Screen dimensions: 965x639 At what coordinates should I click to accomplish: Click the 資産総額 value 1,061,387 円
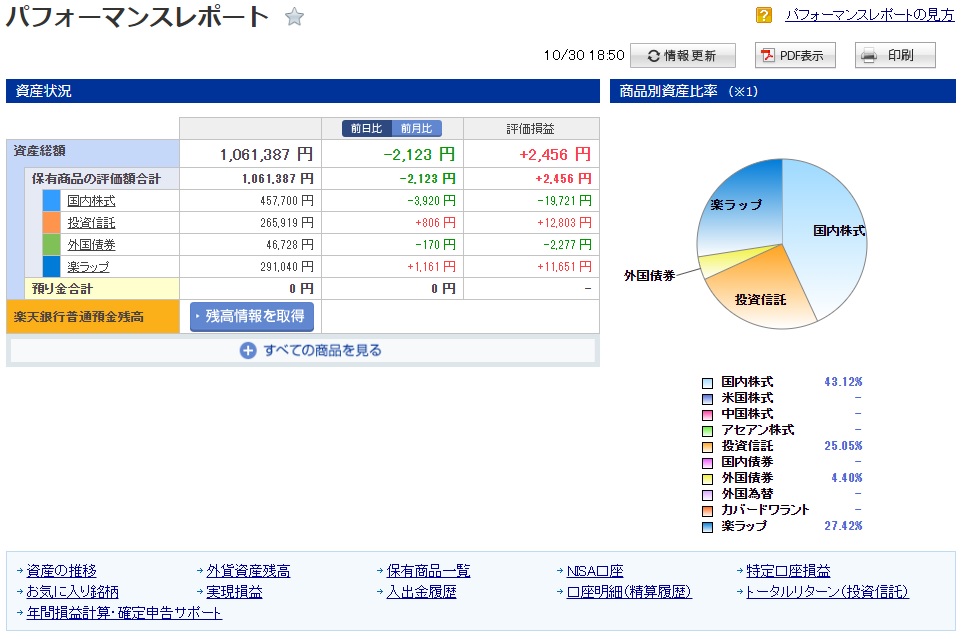pos(266,154)
